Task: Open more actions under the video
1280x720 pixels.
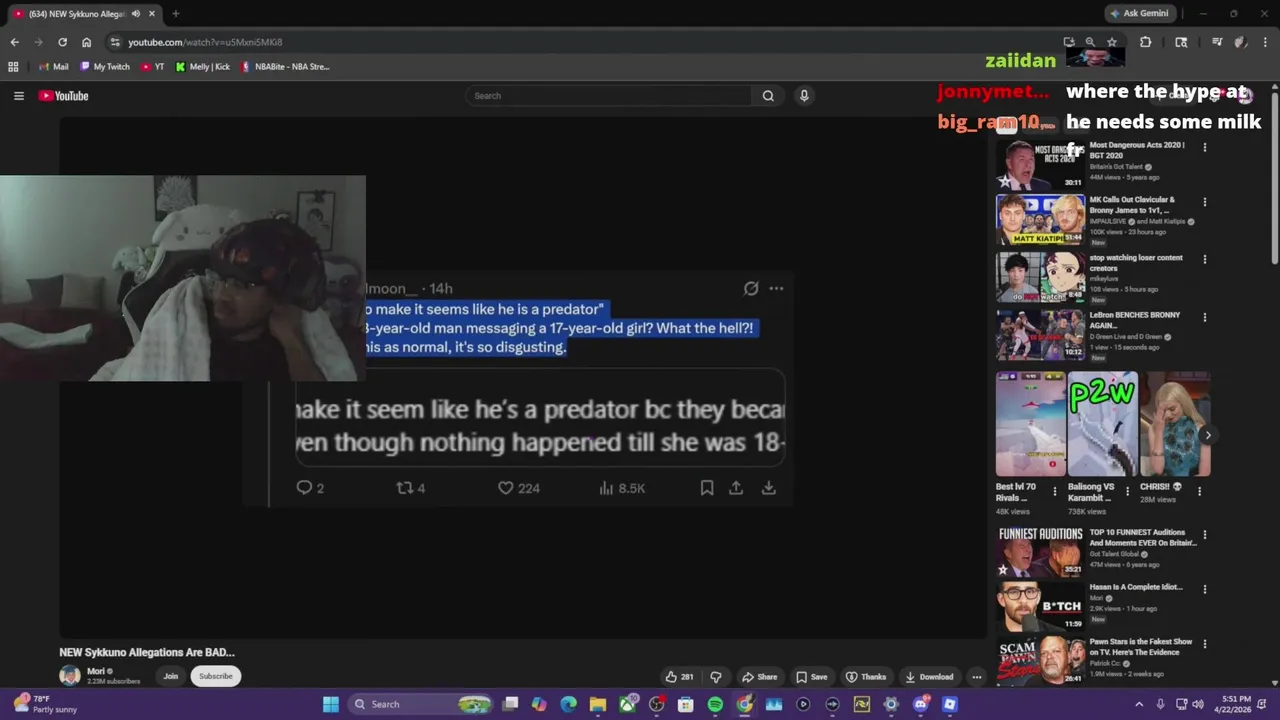Action: [x=977, y=677]
